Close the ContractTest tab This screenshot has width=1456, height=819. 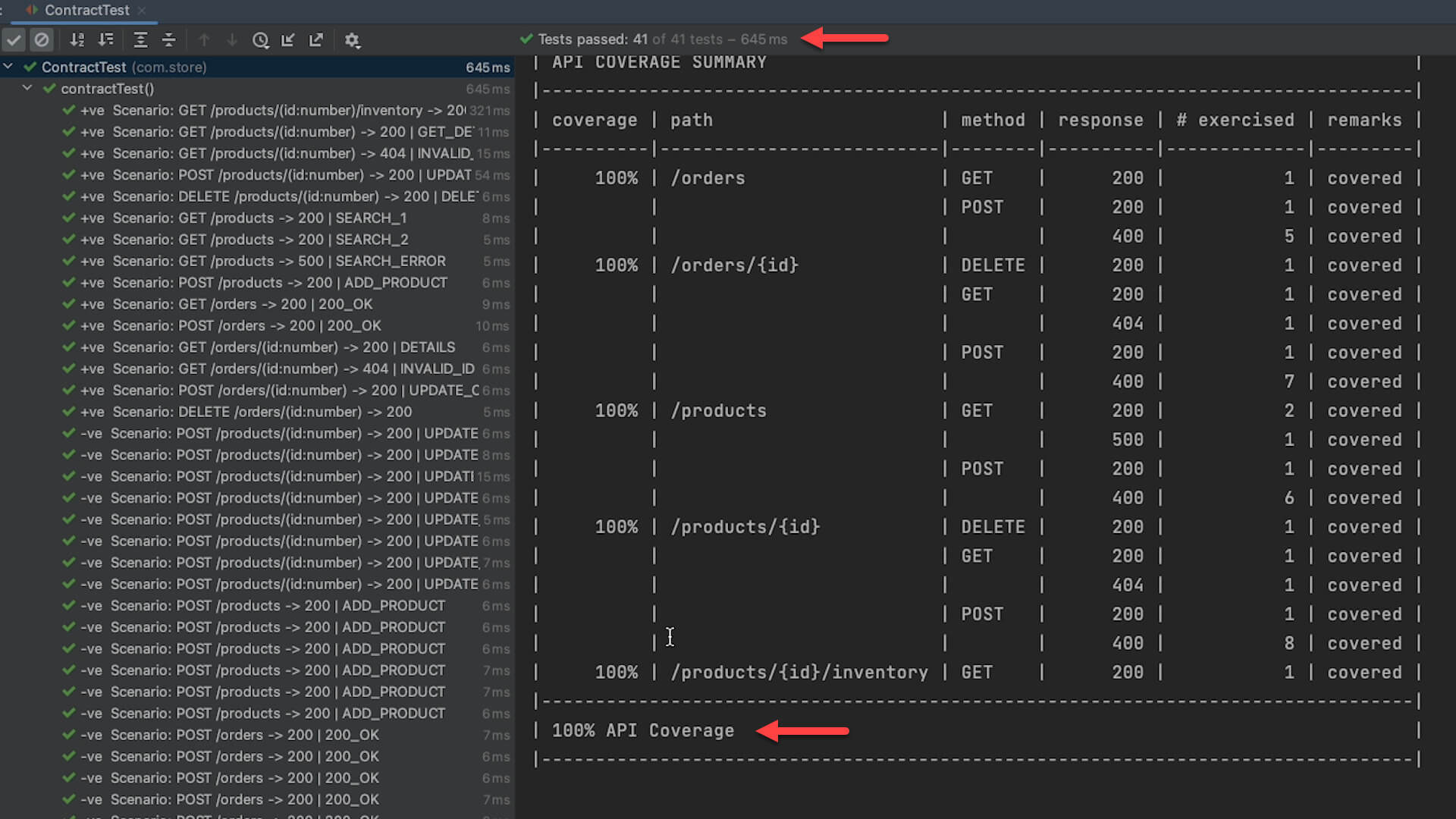(142, 11)
